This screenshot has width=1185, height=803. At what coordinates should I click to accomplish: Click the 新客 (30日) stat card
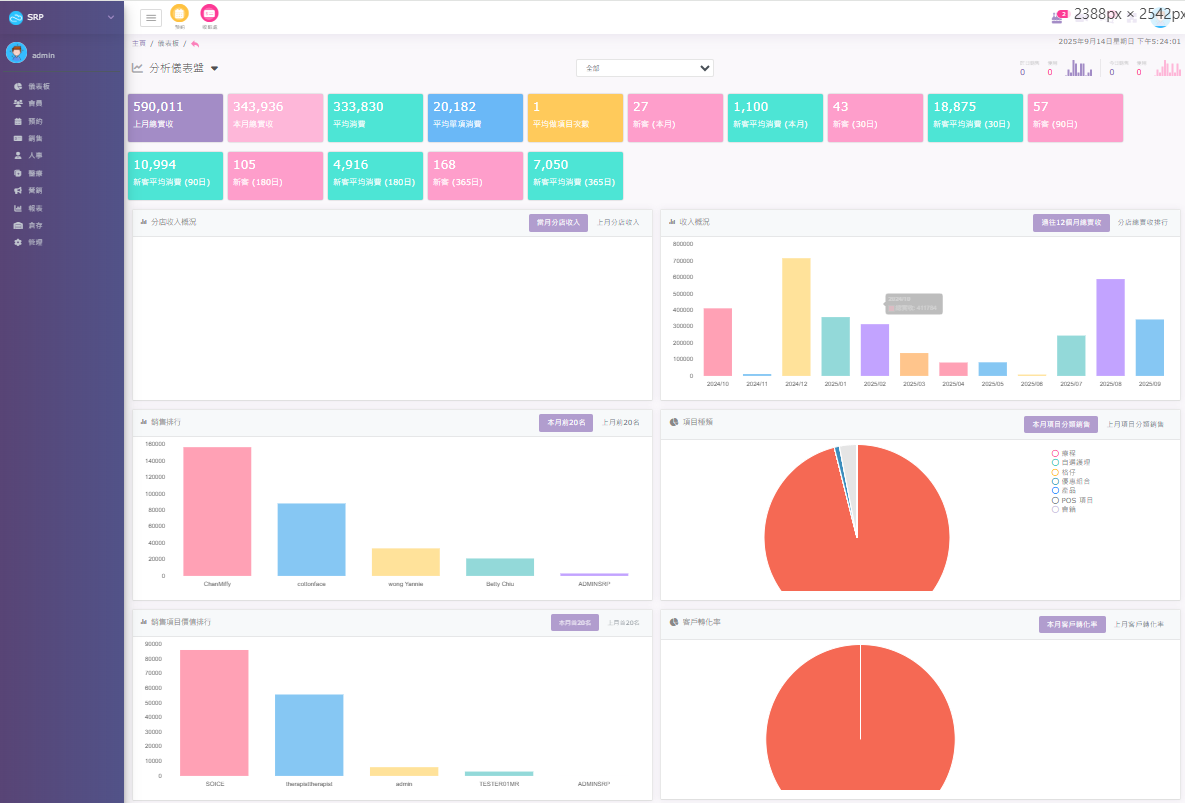875,117
